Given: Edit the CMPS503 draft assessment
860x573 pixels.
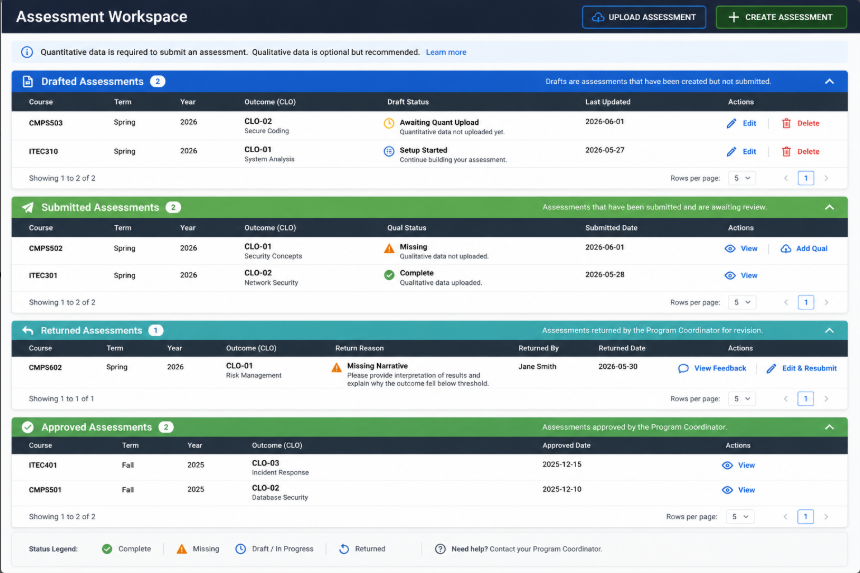Looking at the screenshot, I should (x=742, y=123).
